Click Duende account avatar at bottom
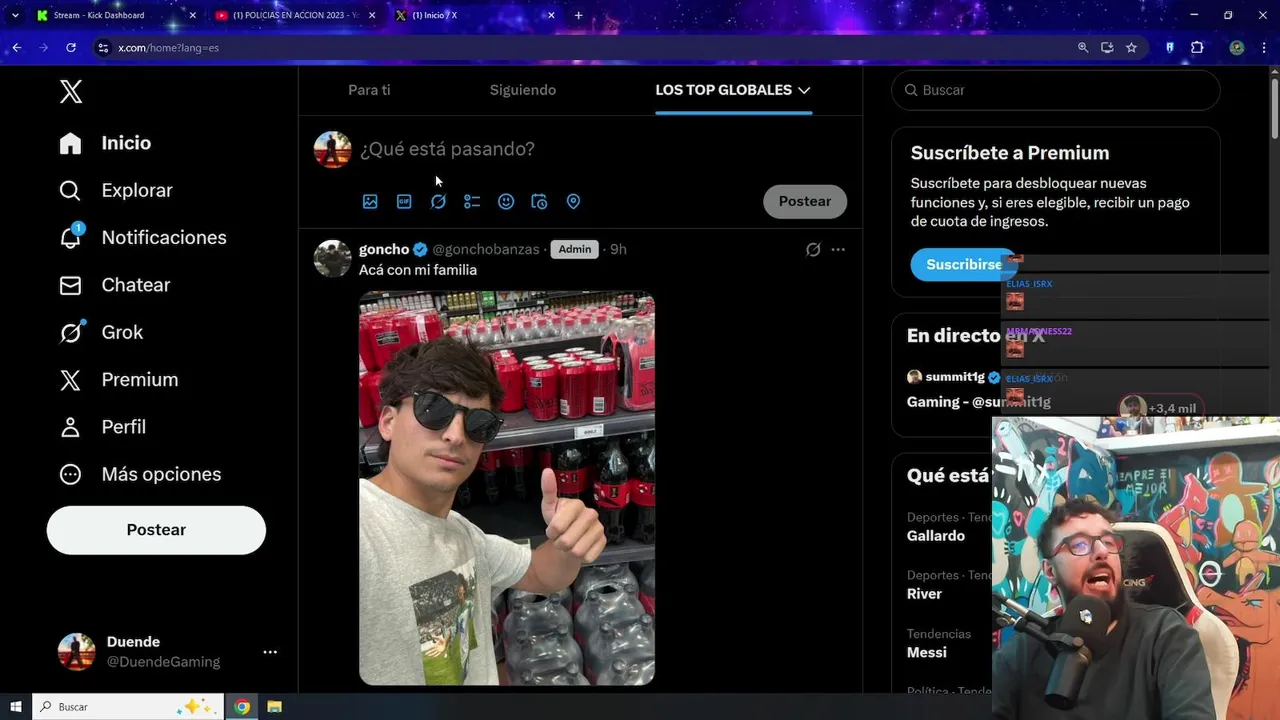The height and width of the screenshot is (720, 1280). point(77,652)
